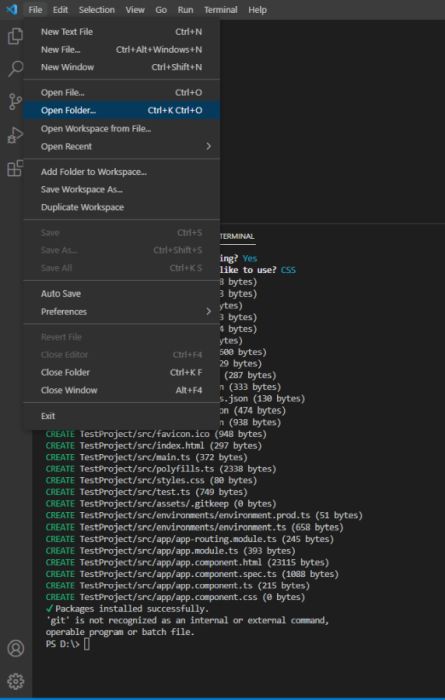This screenshot has width=445, height=700.
Task: Choose Close Window
Action: (121, 390)
